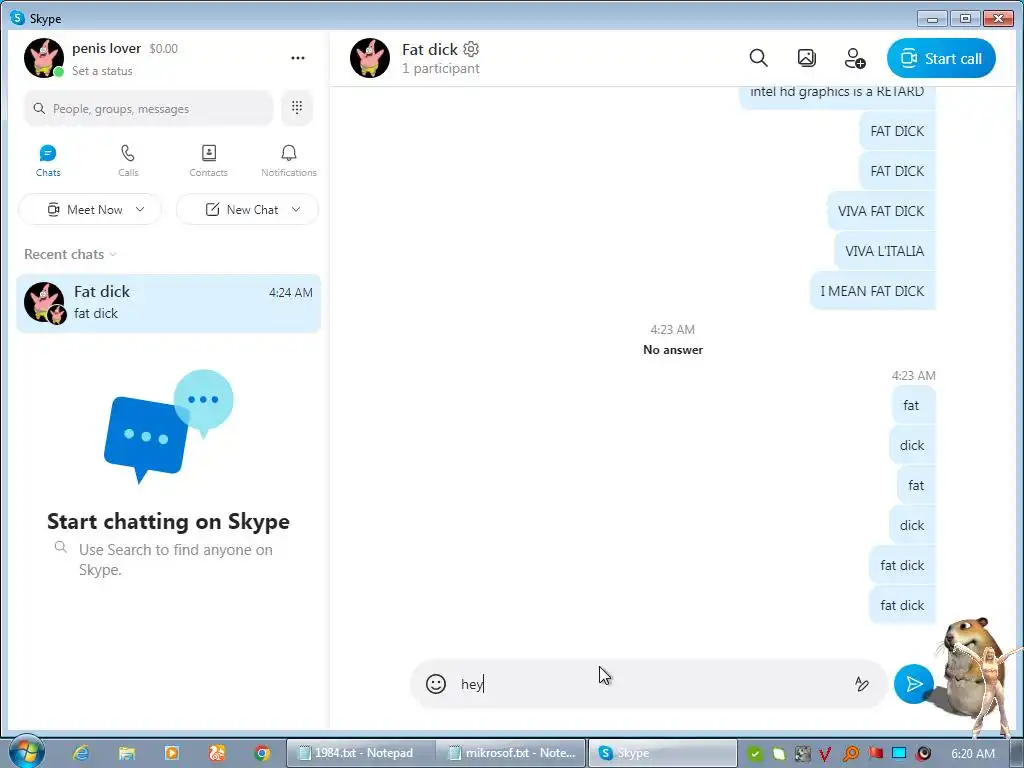Viewport: 1024px width, 768px height.
Task: Click the speaker volume tray icon
Action: 923,754
